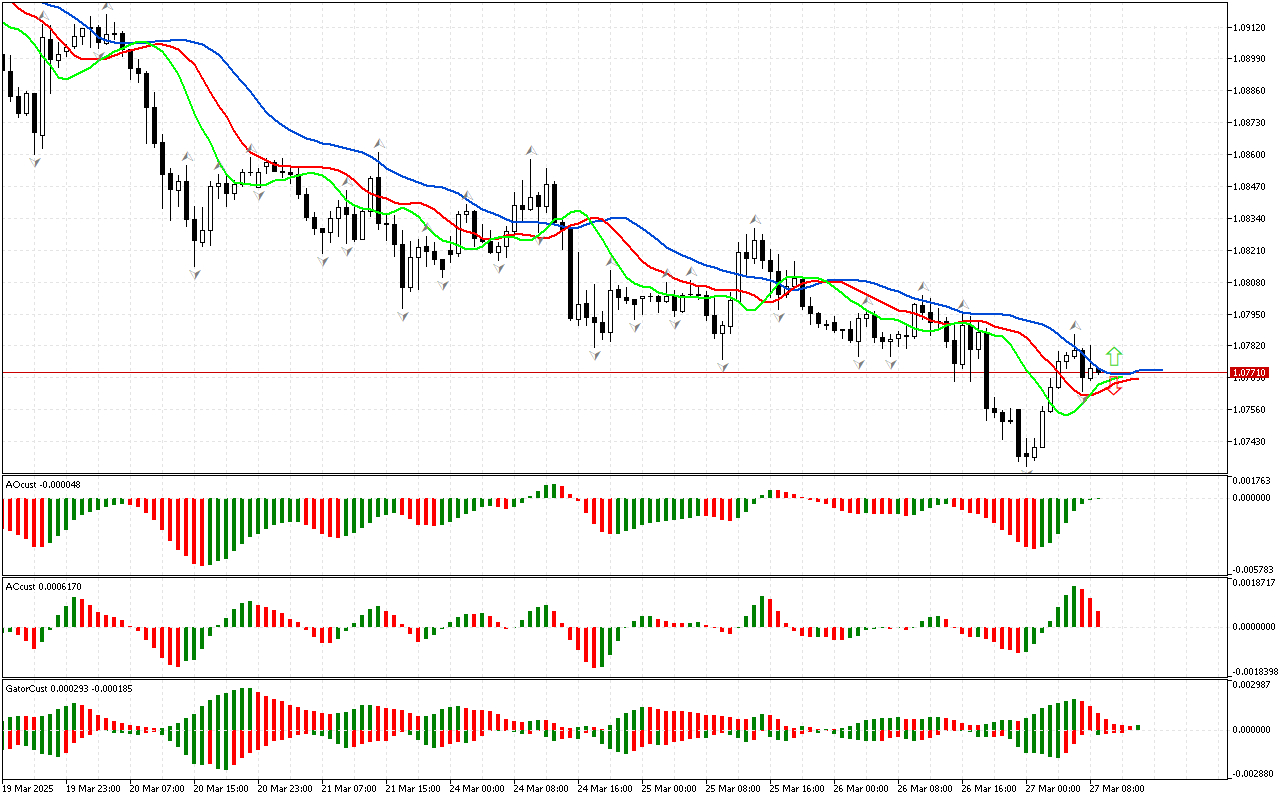Choose the 24 Mar 00:00 time label

pos(478,788)
